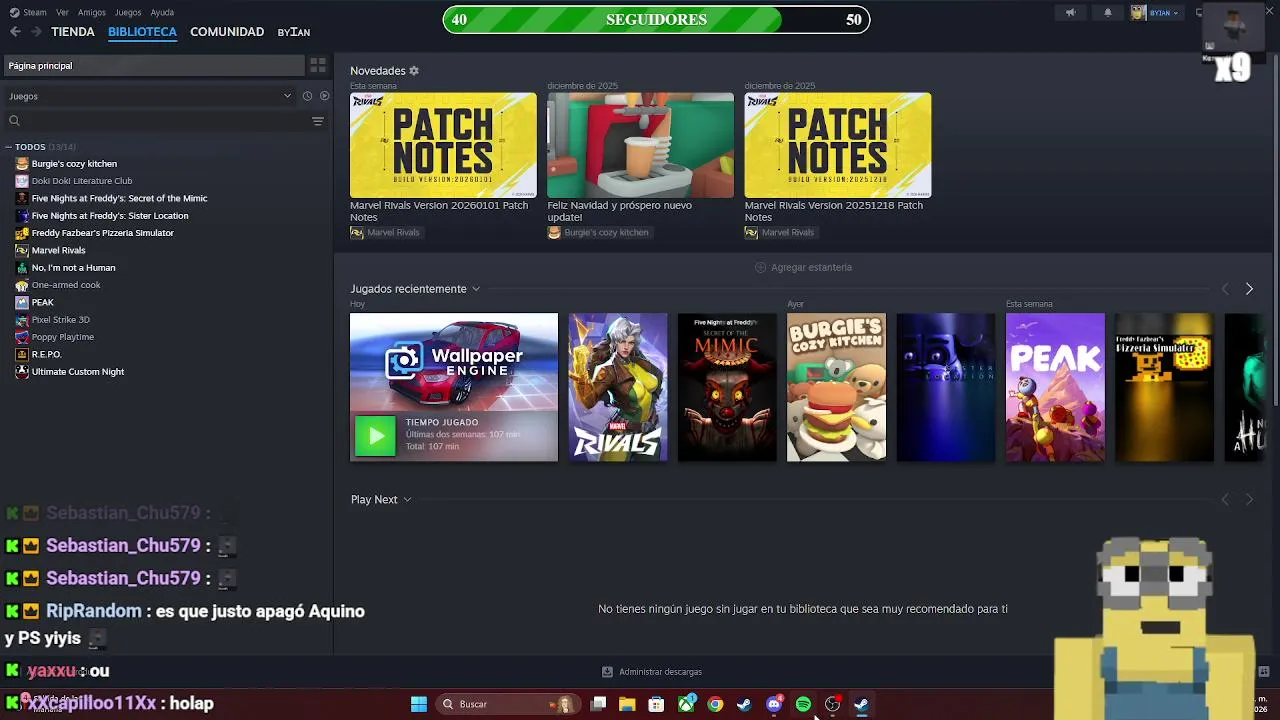Click the Página principal button
The width and height of the screenshot is (1280, 720).
click(153, 65)
